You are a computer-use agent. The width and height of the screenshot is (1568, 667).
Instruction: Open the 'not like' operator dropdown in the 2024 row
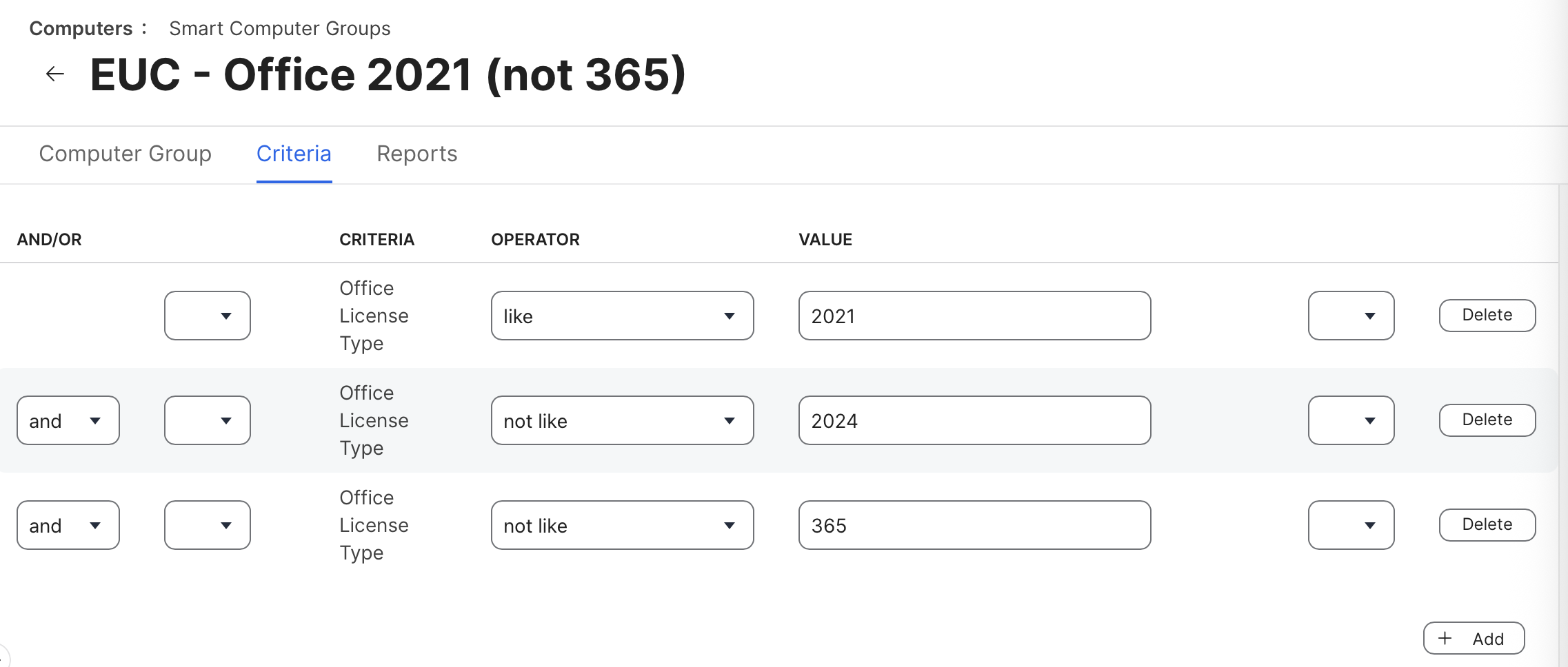pyautogui.click(x=622, y=420)
